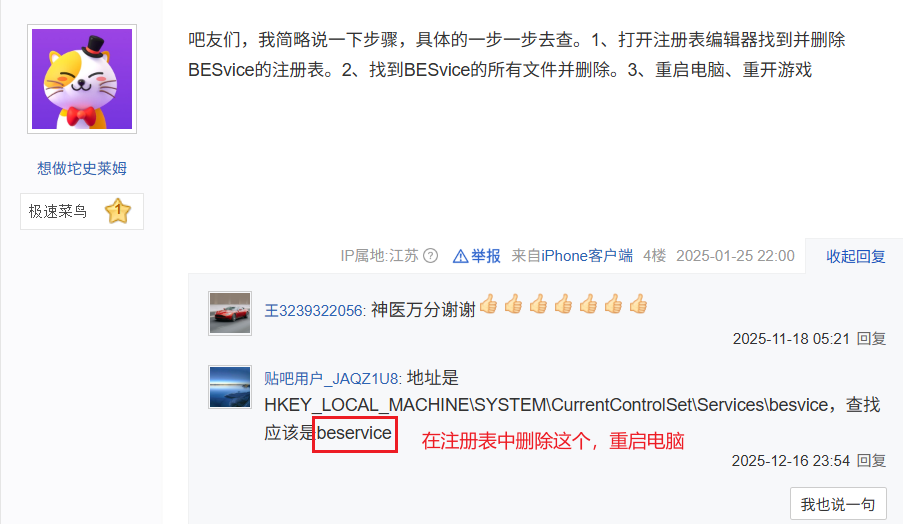Viewport: 903px width, 524px height.
Task: Click the cat avatar of 想做坨史莱姆
Action: pos(82,79)
